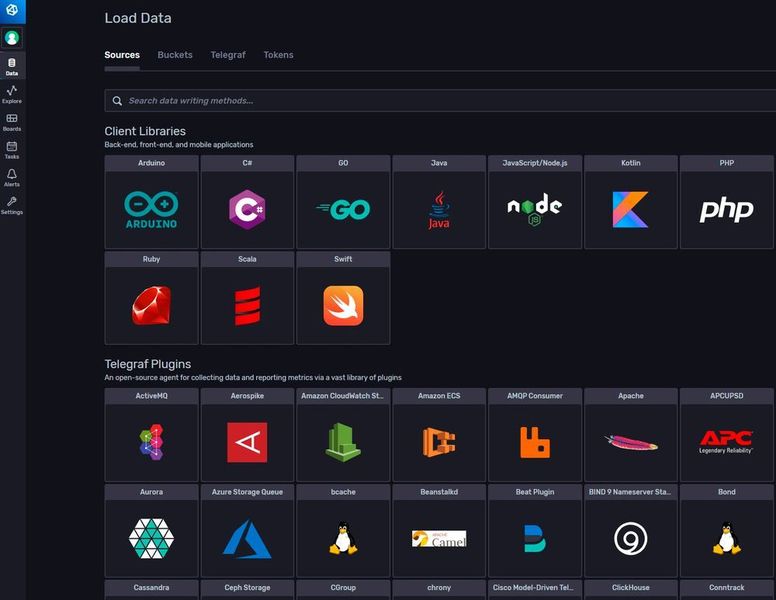
Task: Click the Cisco Model-Driven Tel... card header
Action: tap(534, 588)
